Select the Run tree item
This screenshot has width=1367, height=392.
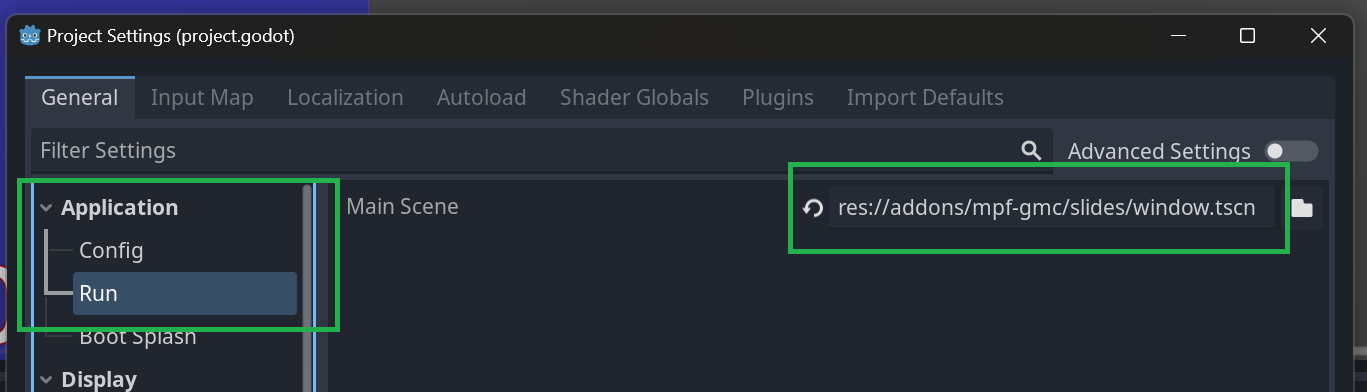pyautogui.click(x=185, y=293)
